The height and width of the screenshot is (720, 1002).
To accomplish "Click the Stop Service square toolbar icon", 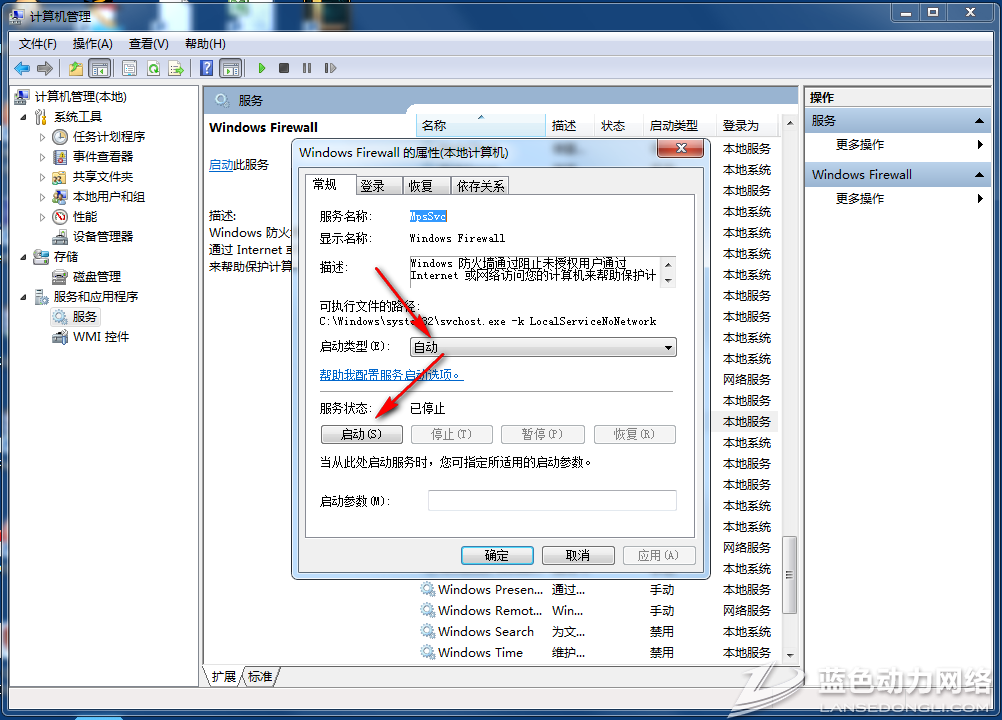I will [x=284, y=68].
